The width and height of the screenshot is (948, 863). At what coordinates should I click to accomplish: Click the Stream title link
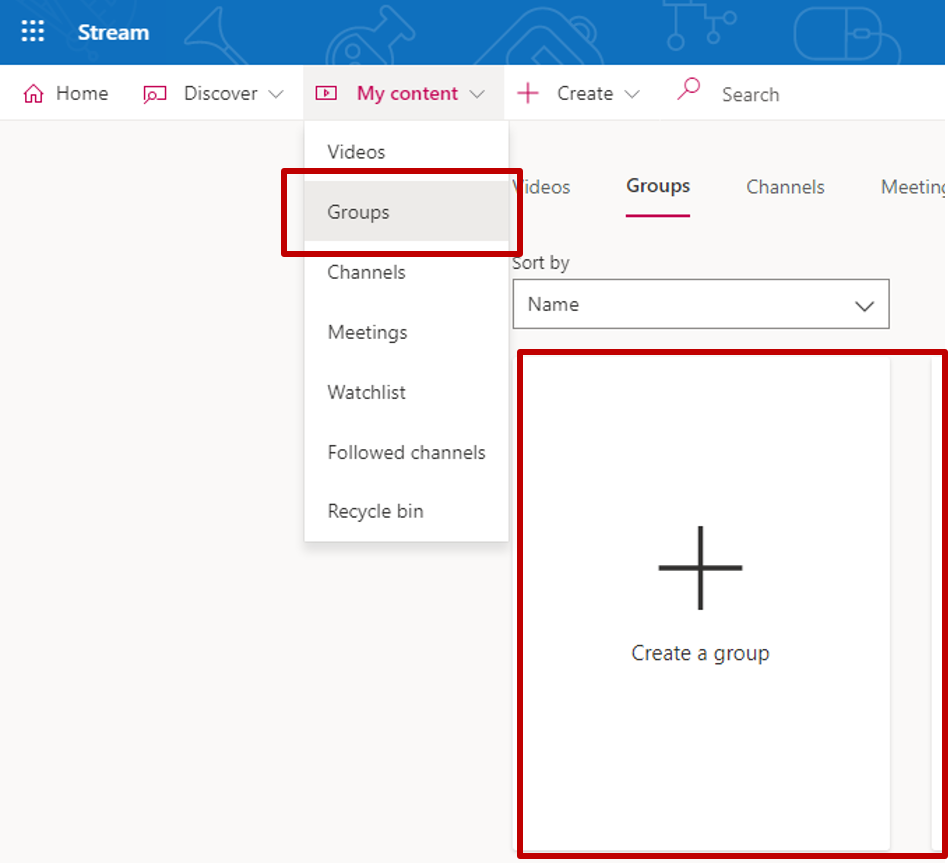(113, 32)
